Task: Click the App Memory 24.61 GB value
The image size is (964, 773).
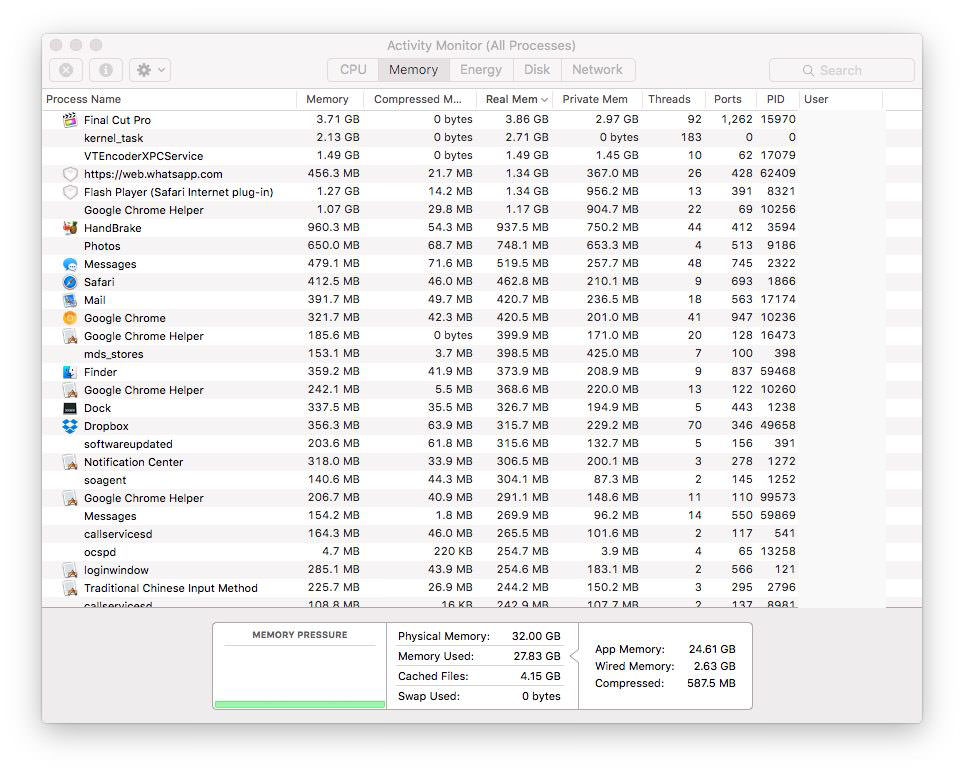Action: (x=712, y=649)
